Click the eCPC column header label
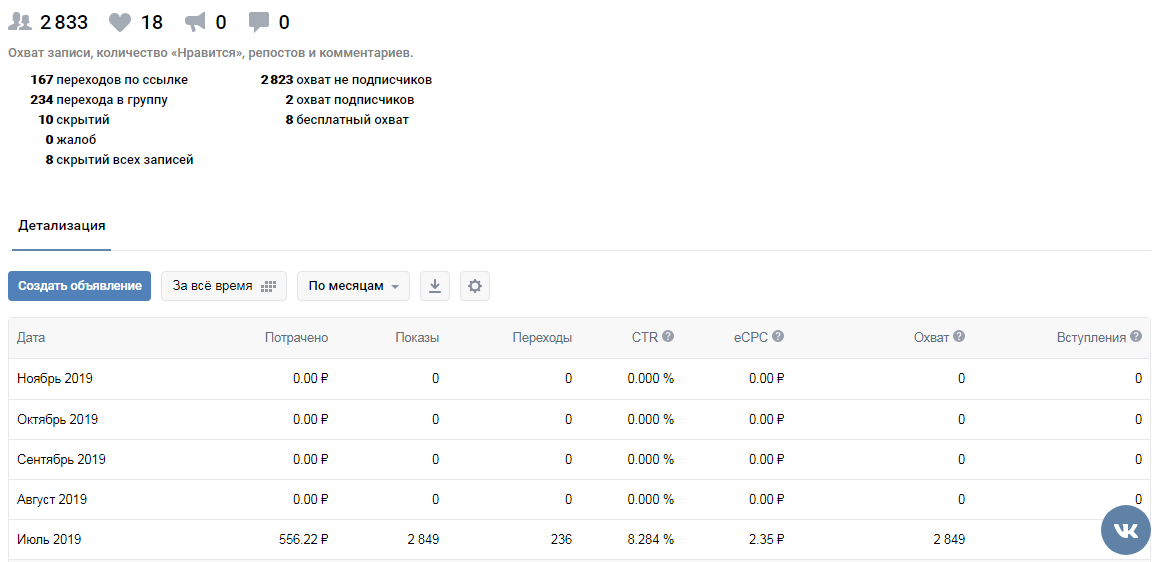 click(751, 338)
